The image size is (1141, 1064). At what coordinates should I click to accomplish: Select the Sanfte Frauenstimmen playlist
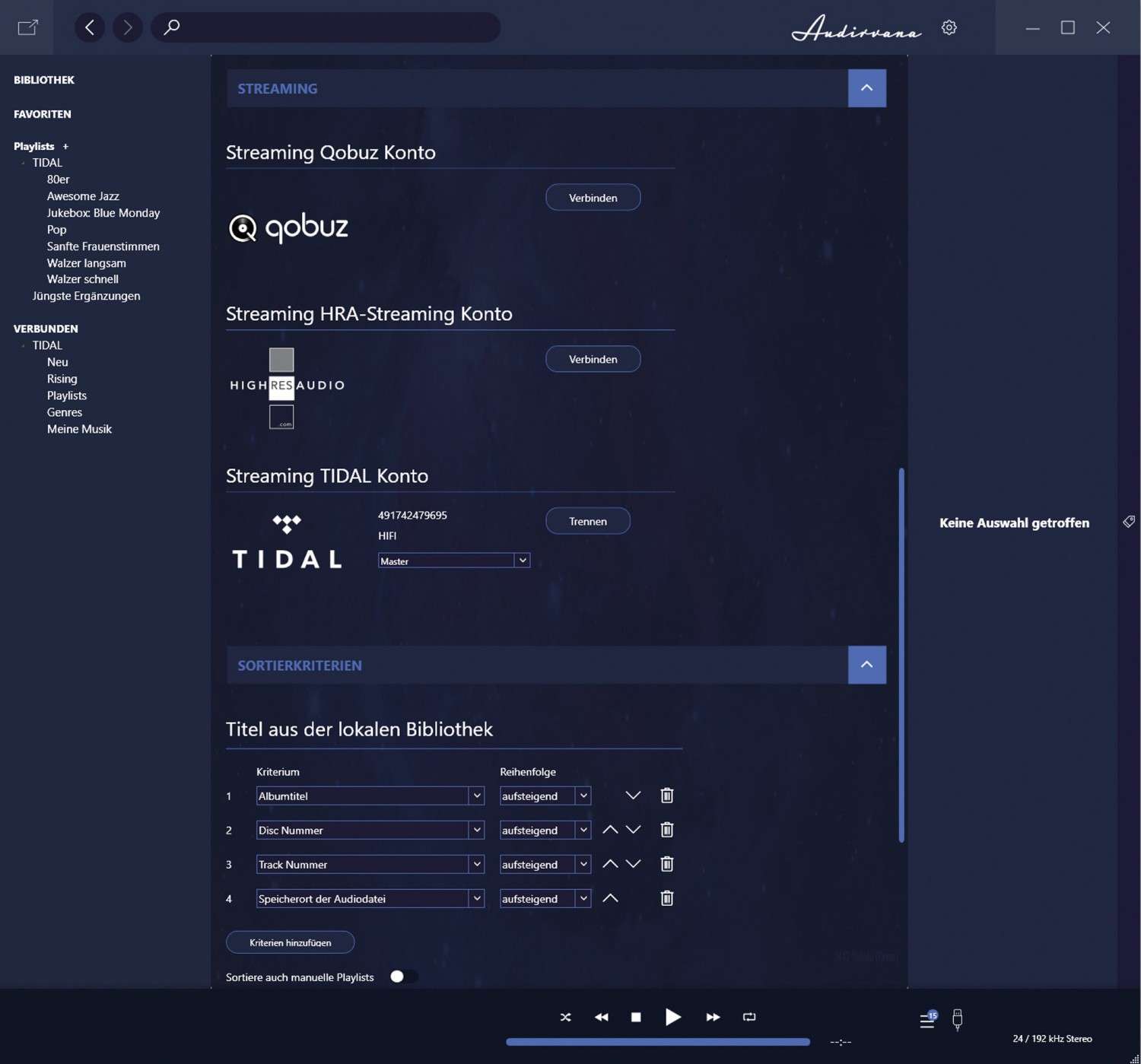coord(103,246)
